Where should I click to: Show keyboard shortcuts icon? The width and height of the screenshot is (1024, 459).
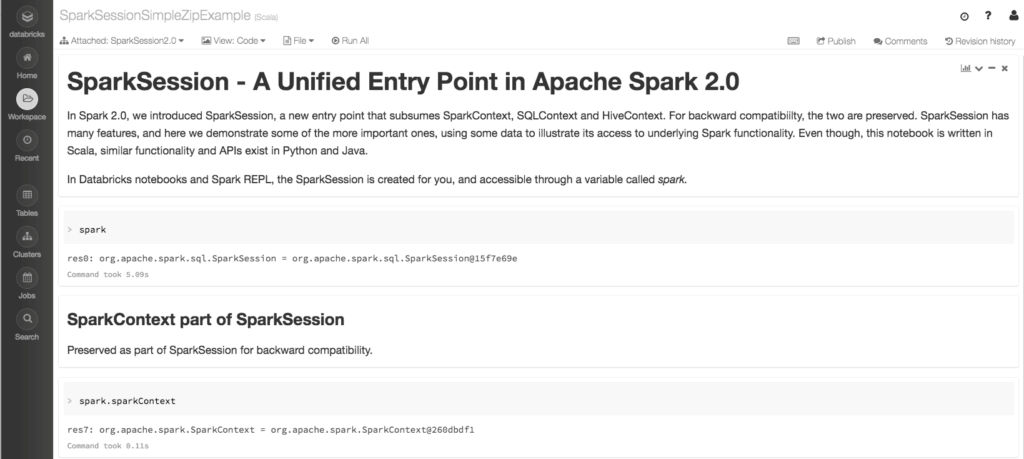[793, 41]
